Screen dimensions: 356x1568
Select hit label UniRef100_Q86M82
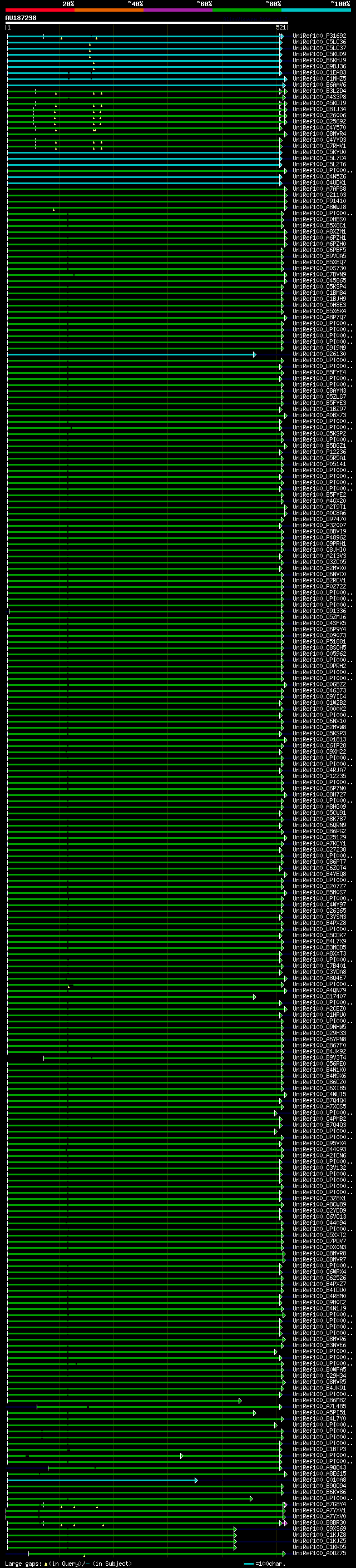pos(319,1400)
